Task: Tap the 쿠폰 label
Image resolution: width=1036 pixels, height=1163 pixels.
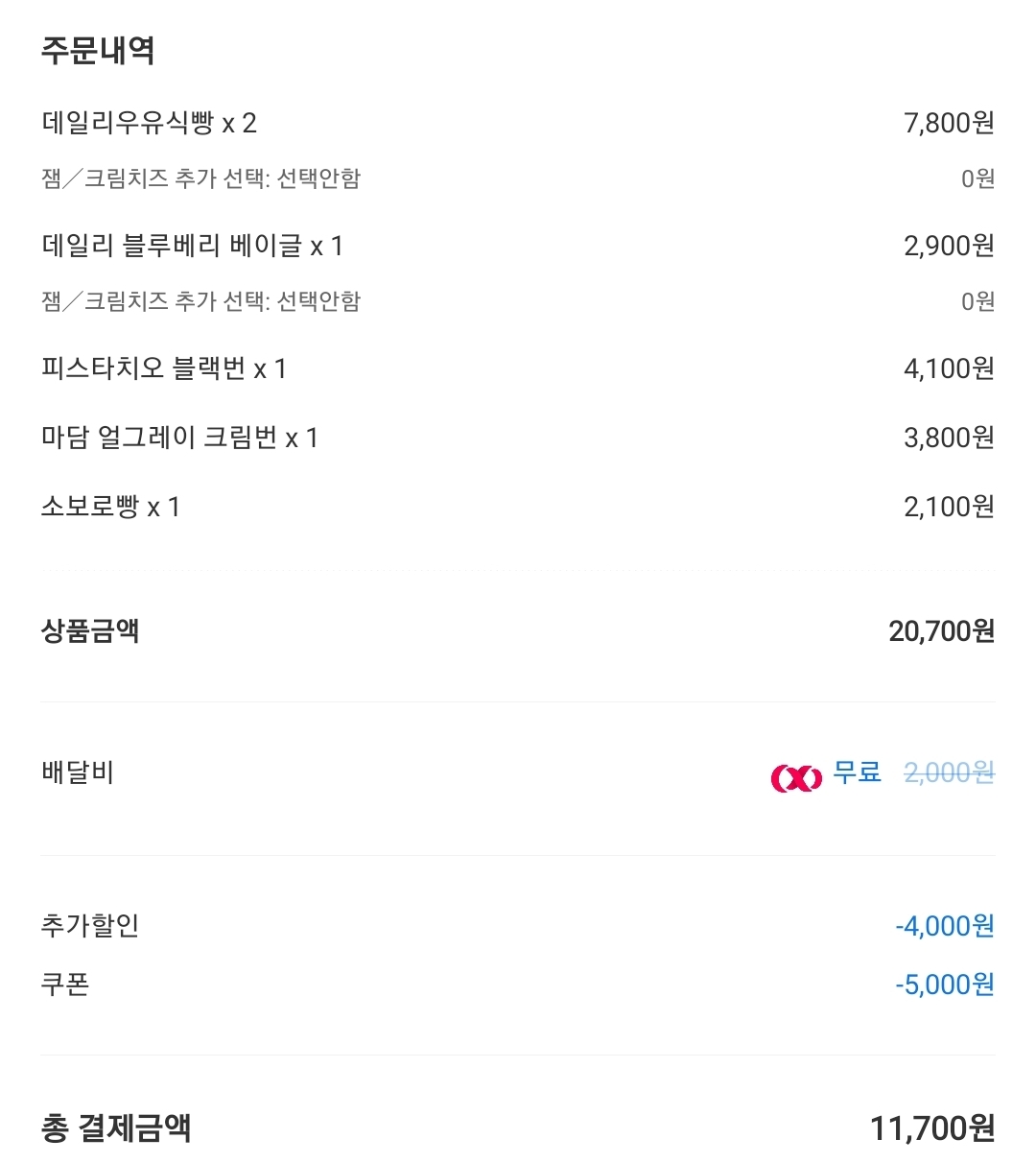Action: [x=65, y=985]
